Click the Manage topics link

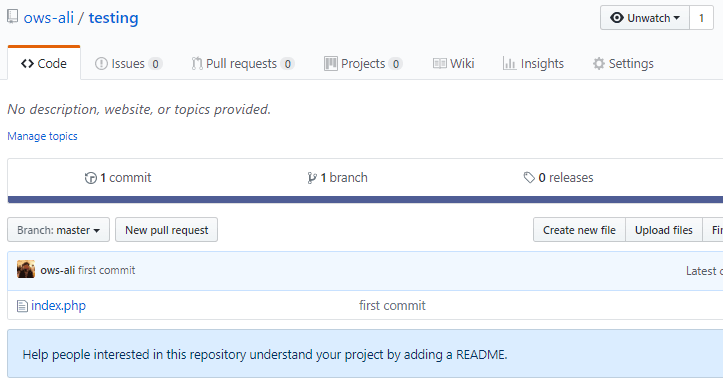42,136
